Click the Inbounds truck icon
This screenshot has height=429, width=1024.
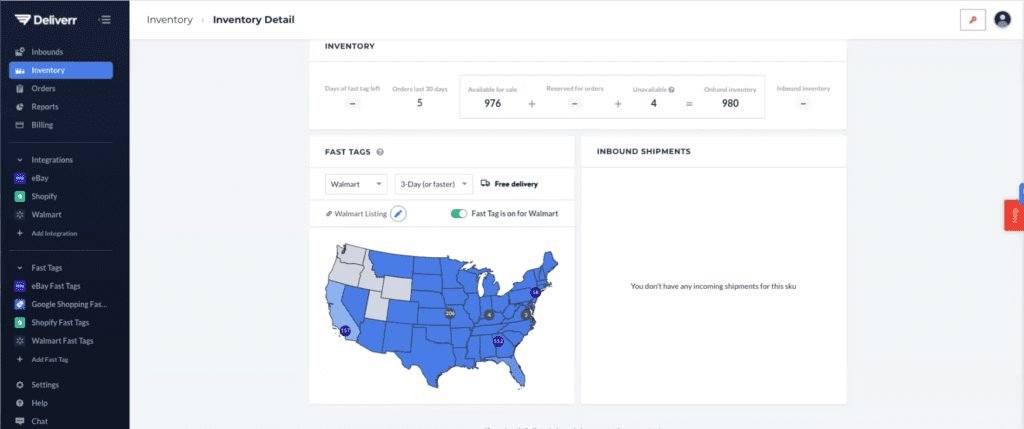click(x=20, y=52)
